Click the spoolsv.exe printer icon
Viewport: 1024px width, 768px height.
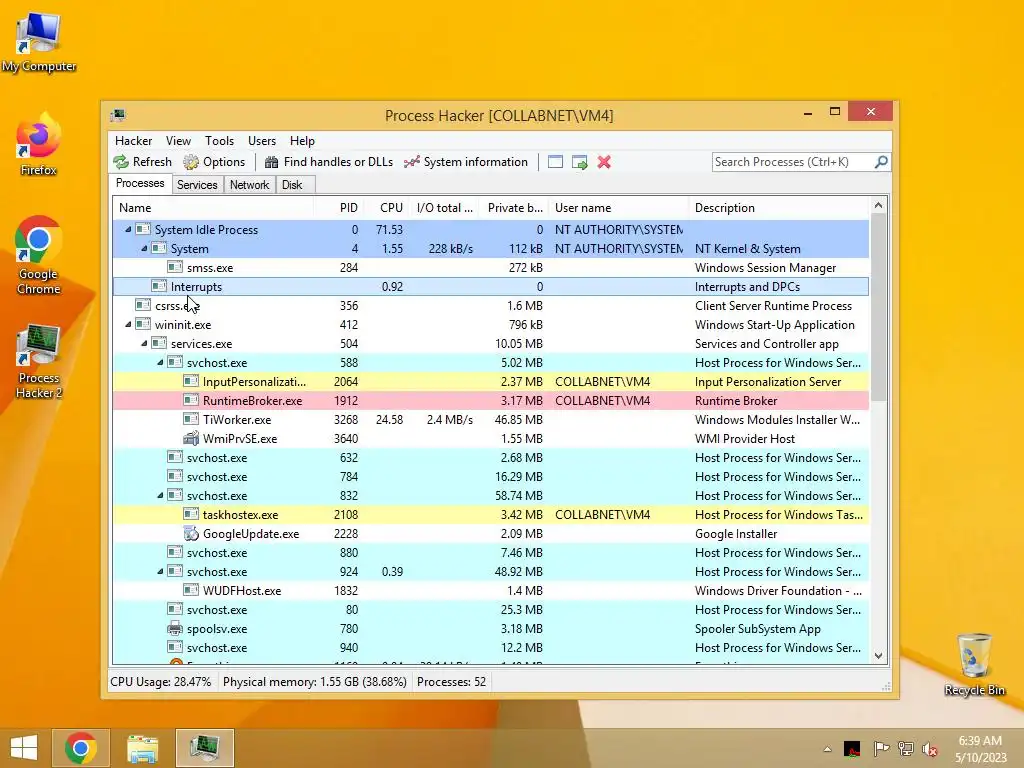(174, 628)
